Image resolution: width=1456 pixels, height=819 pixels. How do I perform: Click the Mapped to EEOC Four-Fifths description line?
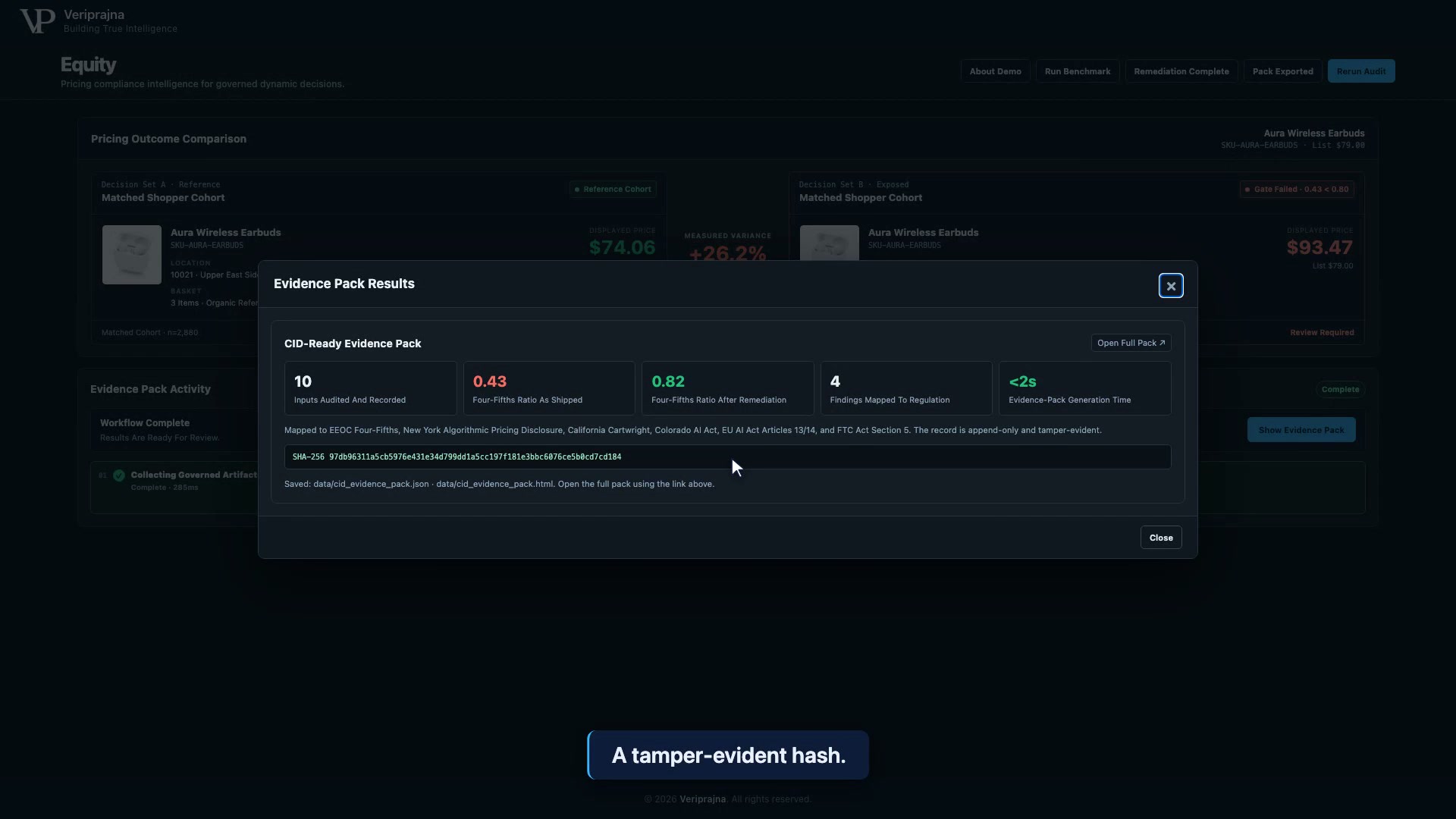point(693,430)
